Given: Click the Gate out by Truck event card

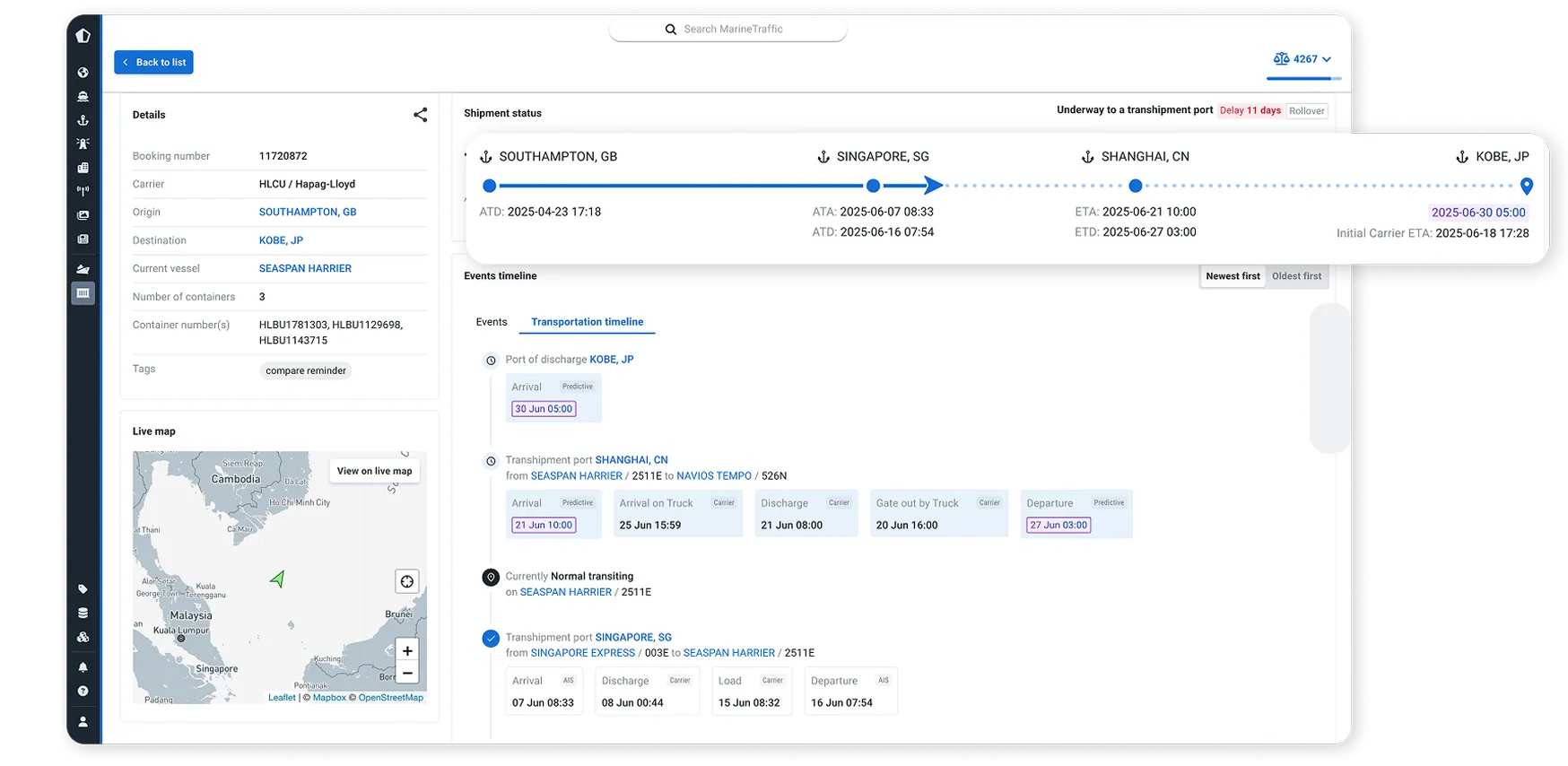Looking at the screenshot, I should 939,514.
